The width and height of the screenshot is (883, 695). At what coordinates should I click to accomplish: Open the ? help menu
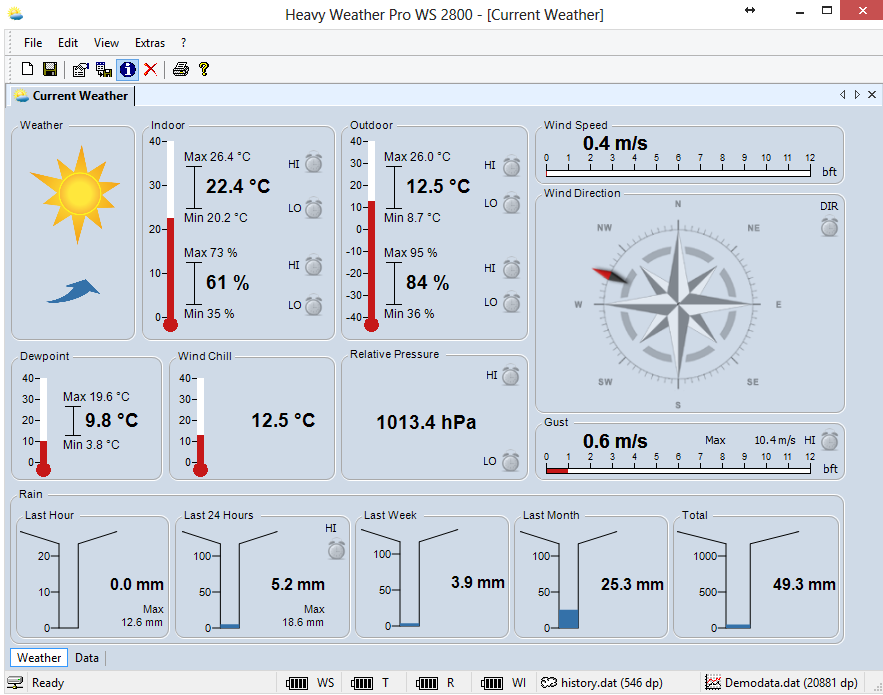click(x=184, y=43)
